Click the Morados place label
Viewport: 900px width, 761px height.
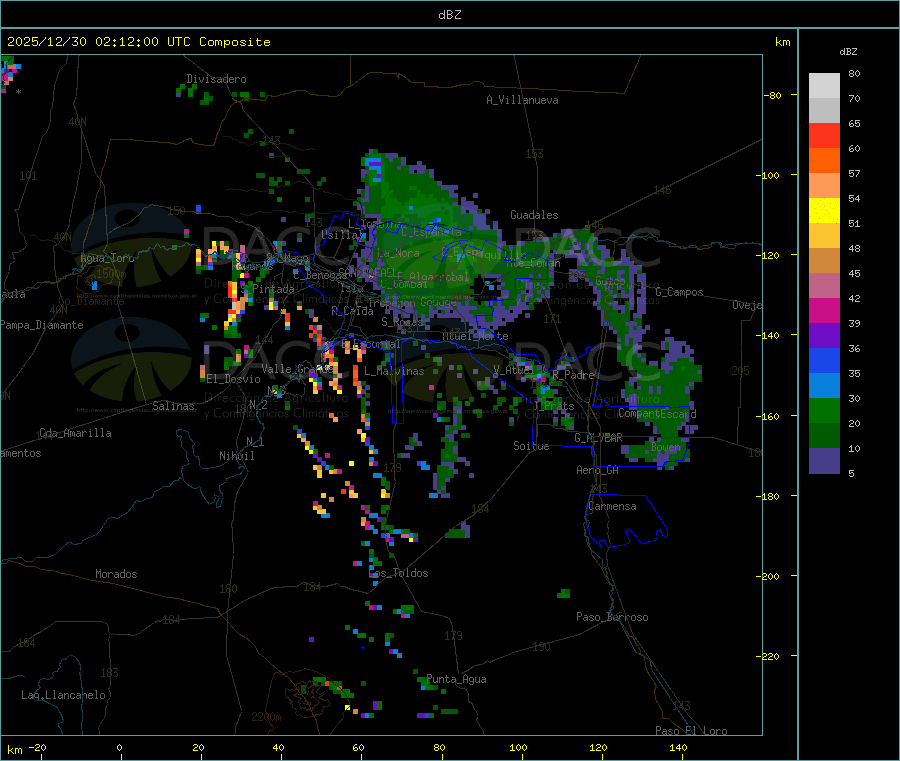pyautogui.click(x=116, y=574)
